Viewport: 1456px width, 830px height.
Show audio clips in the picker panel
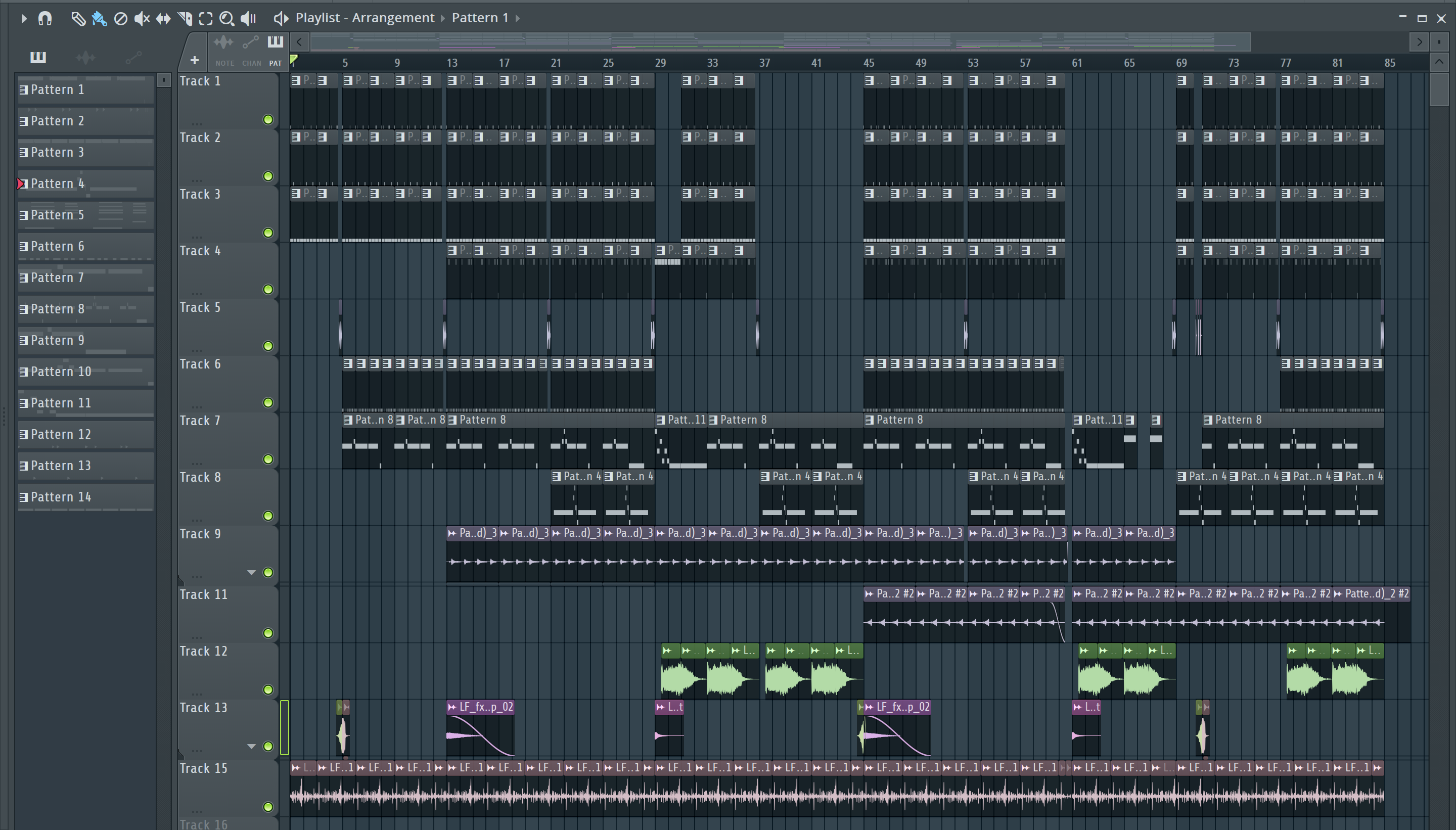tap(85, 57)
